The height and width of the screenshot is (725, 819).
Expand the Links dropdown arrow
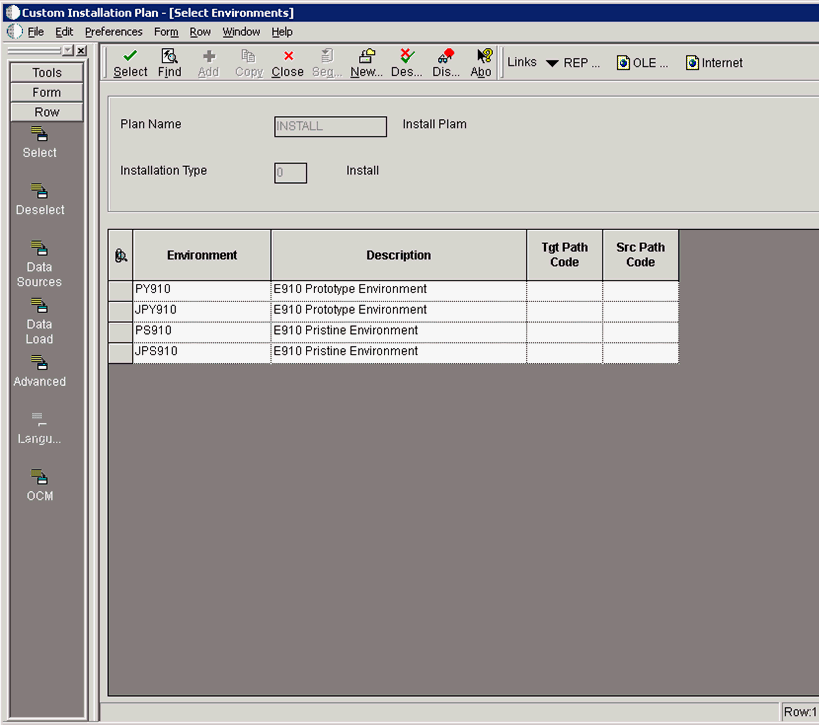click(552, 63)
